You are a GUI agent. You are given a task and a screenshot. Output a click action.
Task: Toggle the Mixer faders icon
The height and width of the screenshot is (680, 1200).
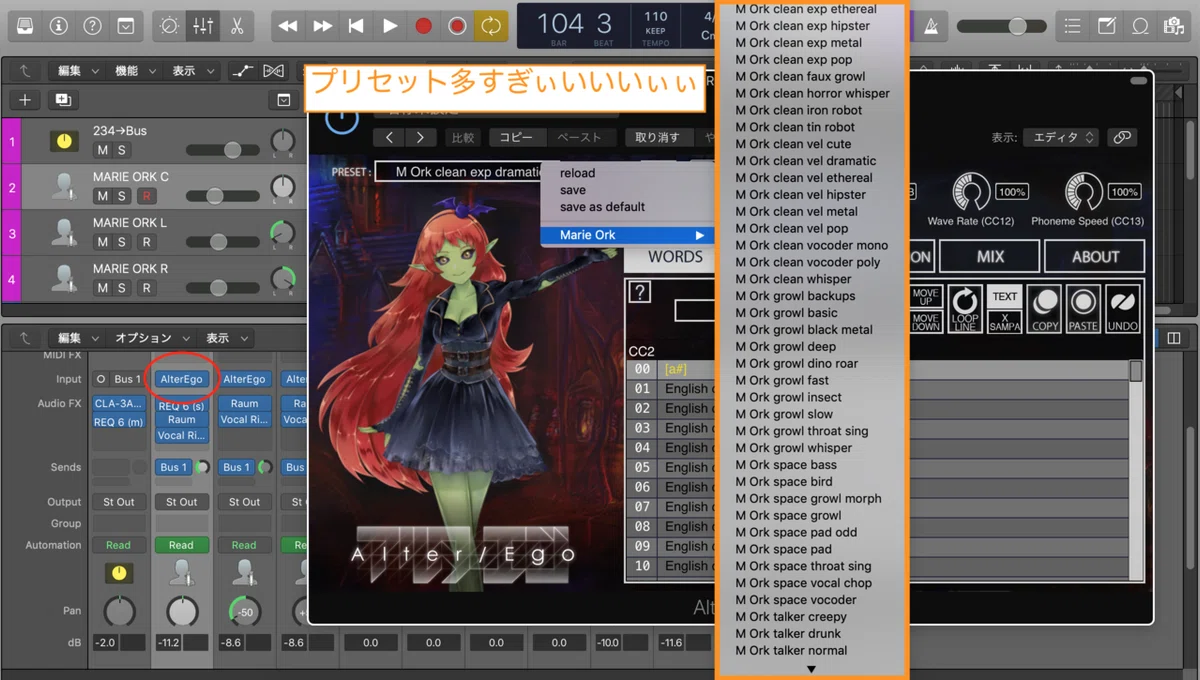pos(203,26)
